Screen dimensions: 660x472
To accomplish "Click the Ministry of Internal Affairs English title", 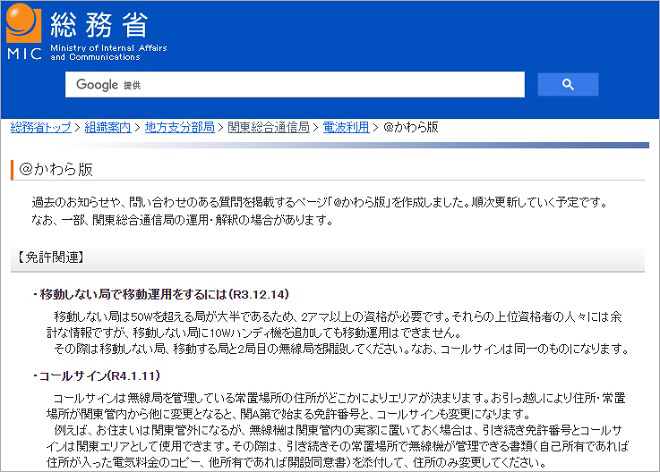I will click(109, 52).
